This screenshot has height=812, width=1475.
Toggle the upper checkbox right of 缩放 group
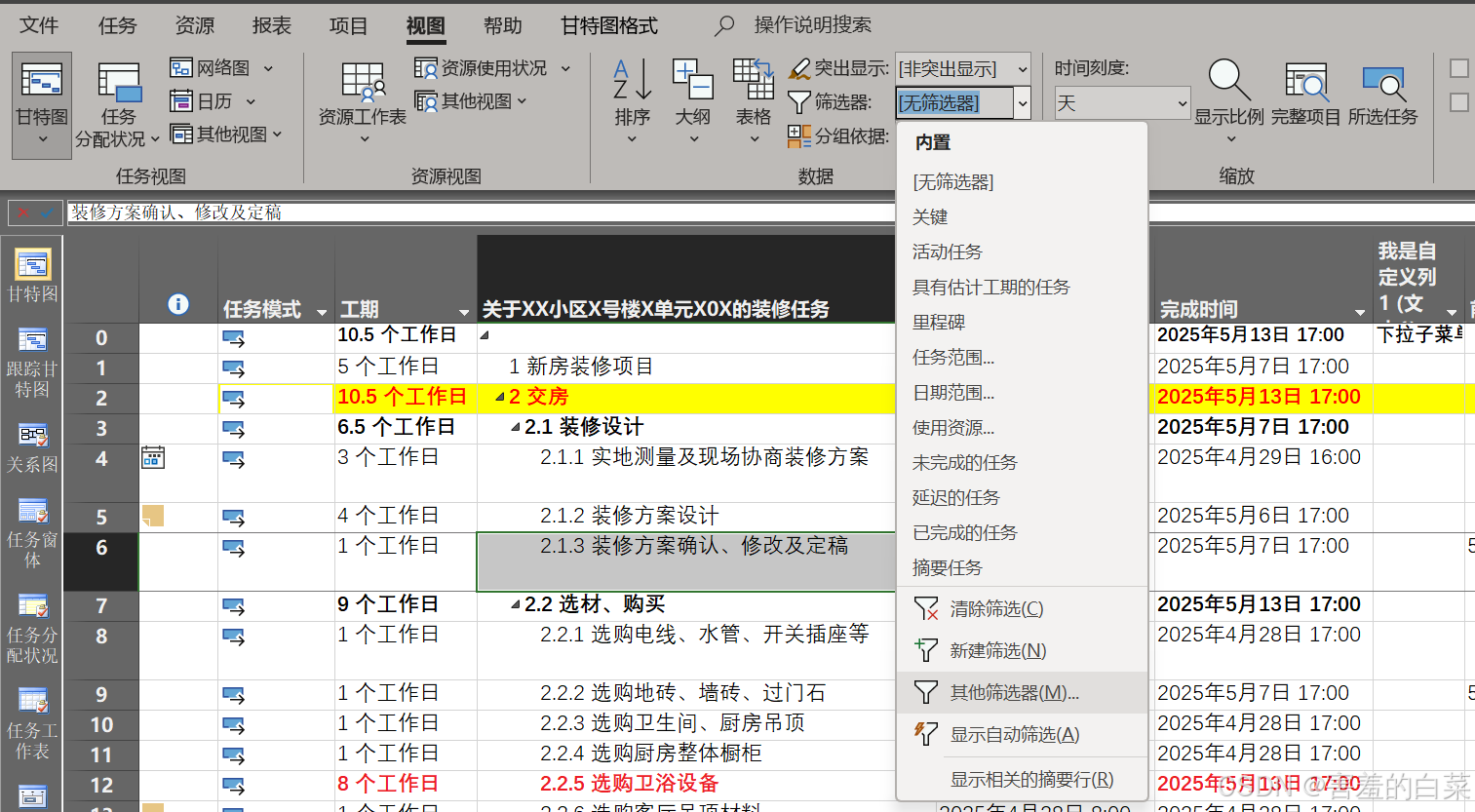[1459, 68]
